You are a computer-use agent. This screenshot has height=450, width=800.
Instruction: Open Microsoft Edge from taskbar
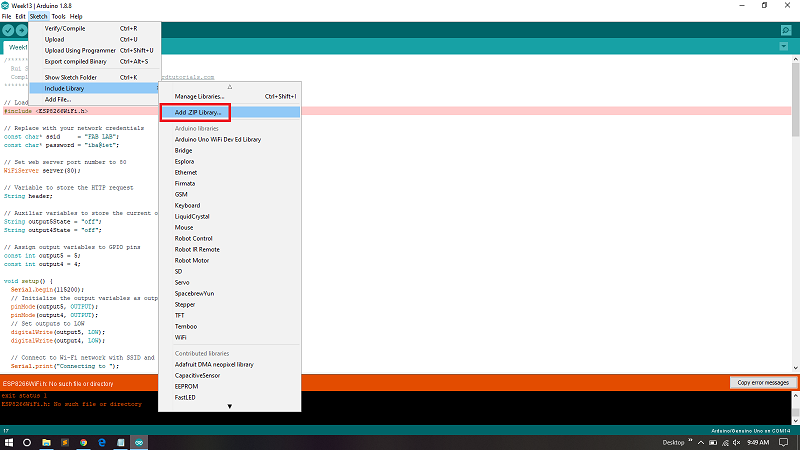pyautogui.click(x=102, y=442)
